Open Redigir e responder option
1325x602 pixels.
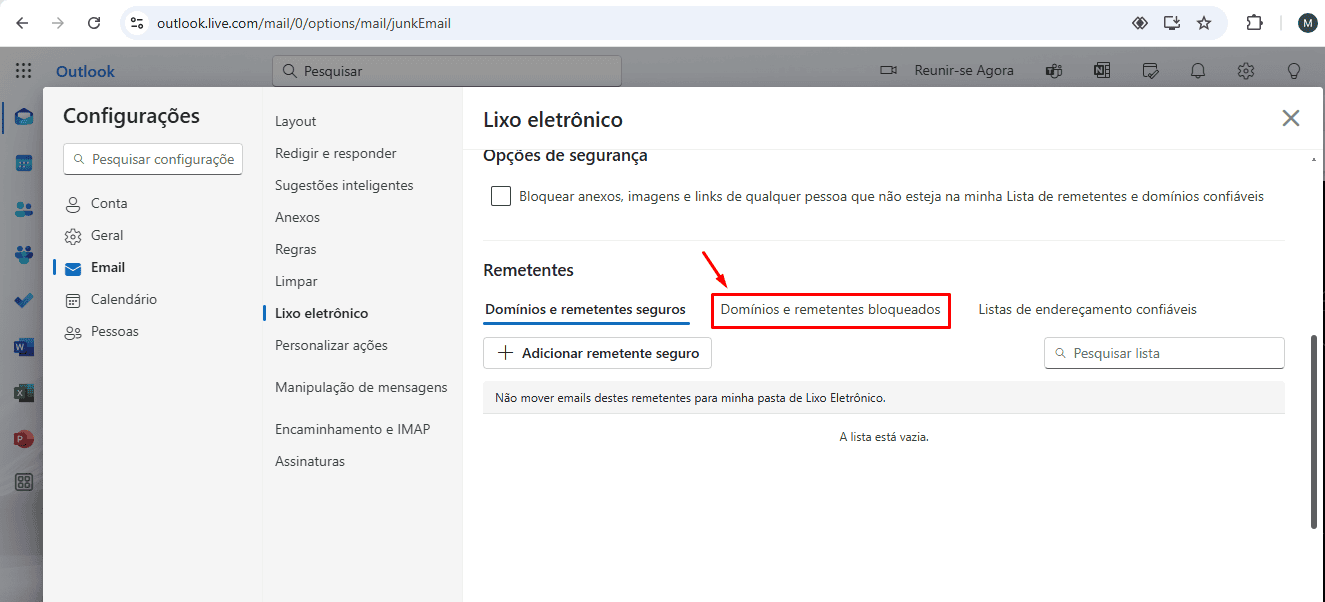coord(336,153)
